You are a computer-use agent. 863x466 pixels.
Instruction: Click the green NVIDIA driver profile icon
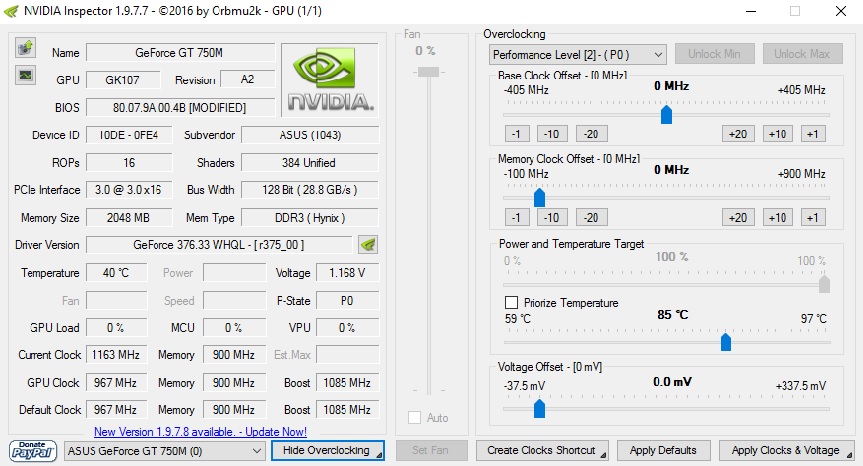pos(368,244)
